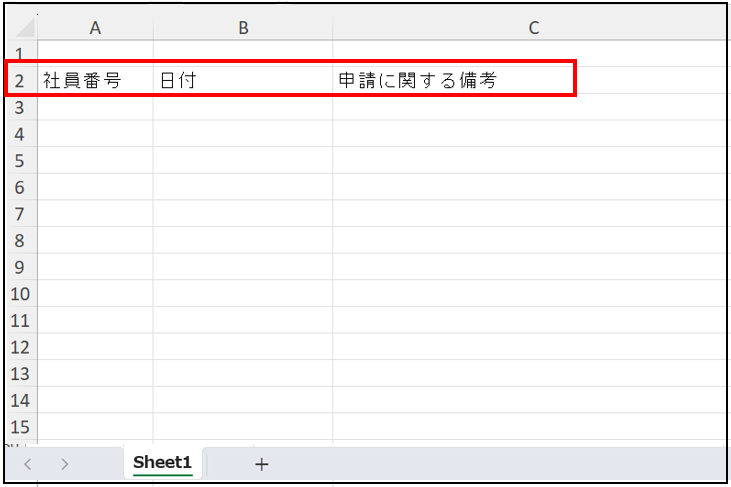
Task: Switch to the Sheet1 tab
Action: pyautogui.click(x=162, y=463)
